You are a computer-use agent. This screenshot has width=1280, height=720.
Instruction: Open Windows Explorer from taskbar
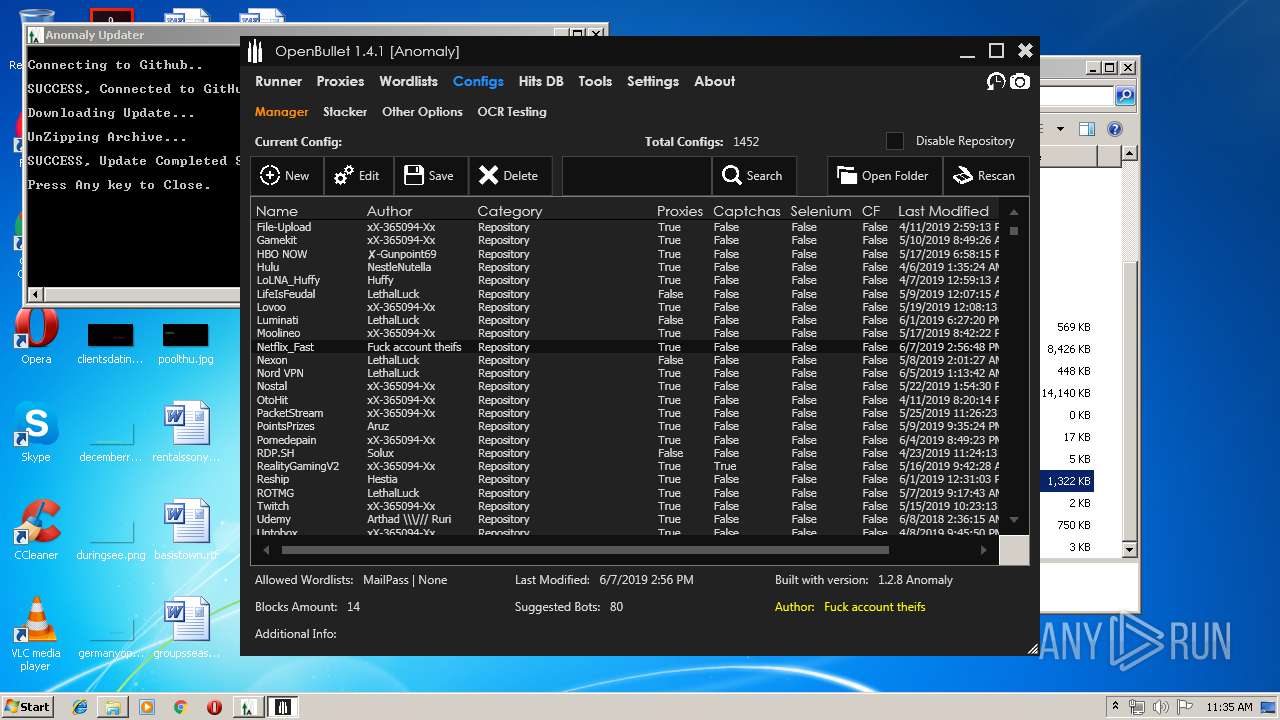pyautogui.click(x=113, y=707)
